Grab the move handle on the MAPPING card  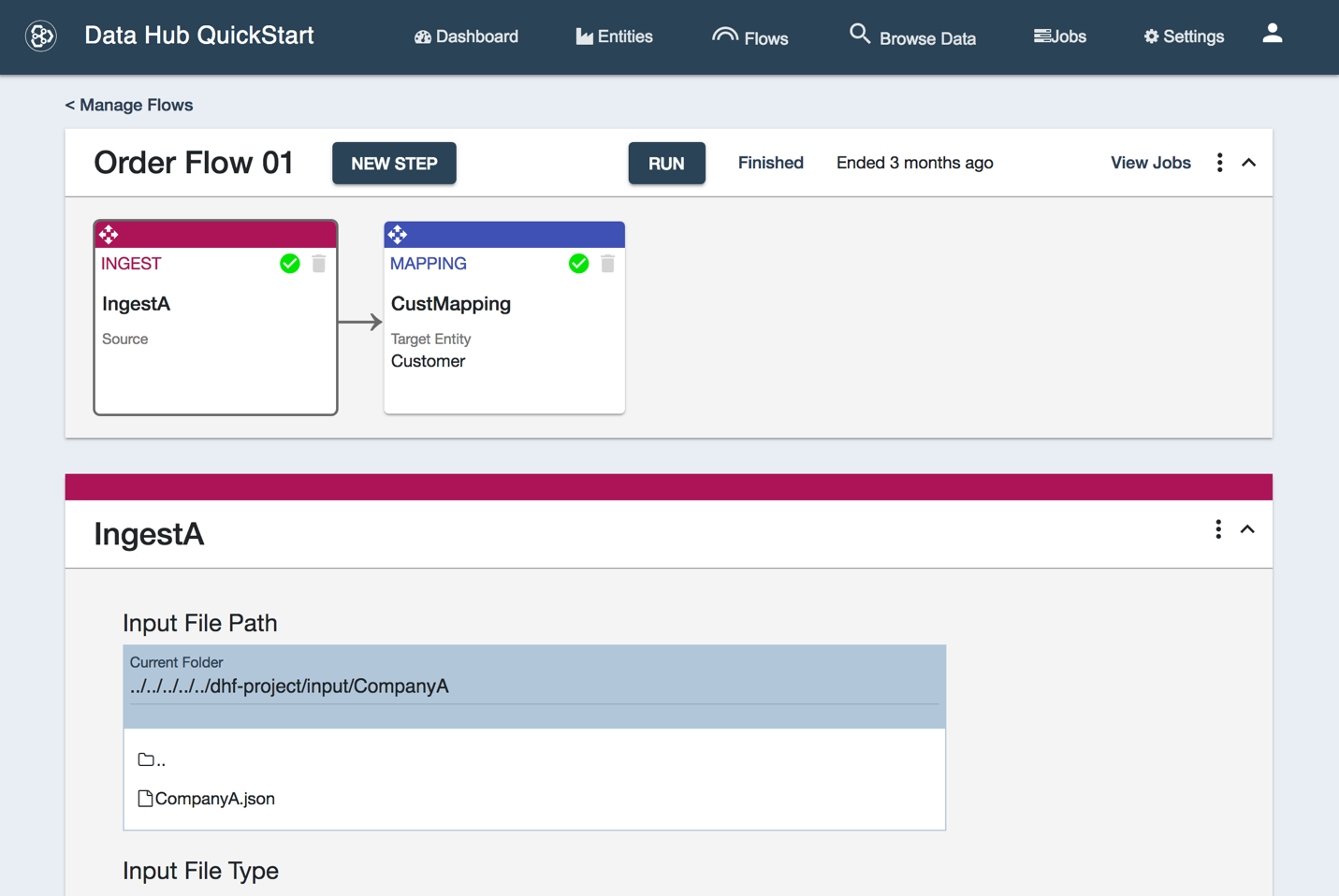pyautogui.click(x=399, y=234)
